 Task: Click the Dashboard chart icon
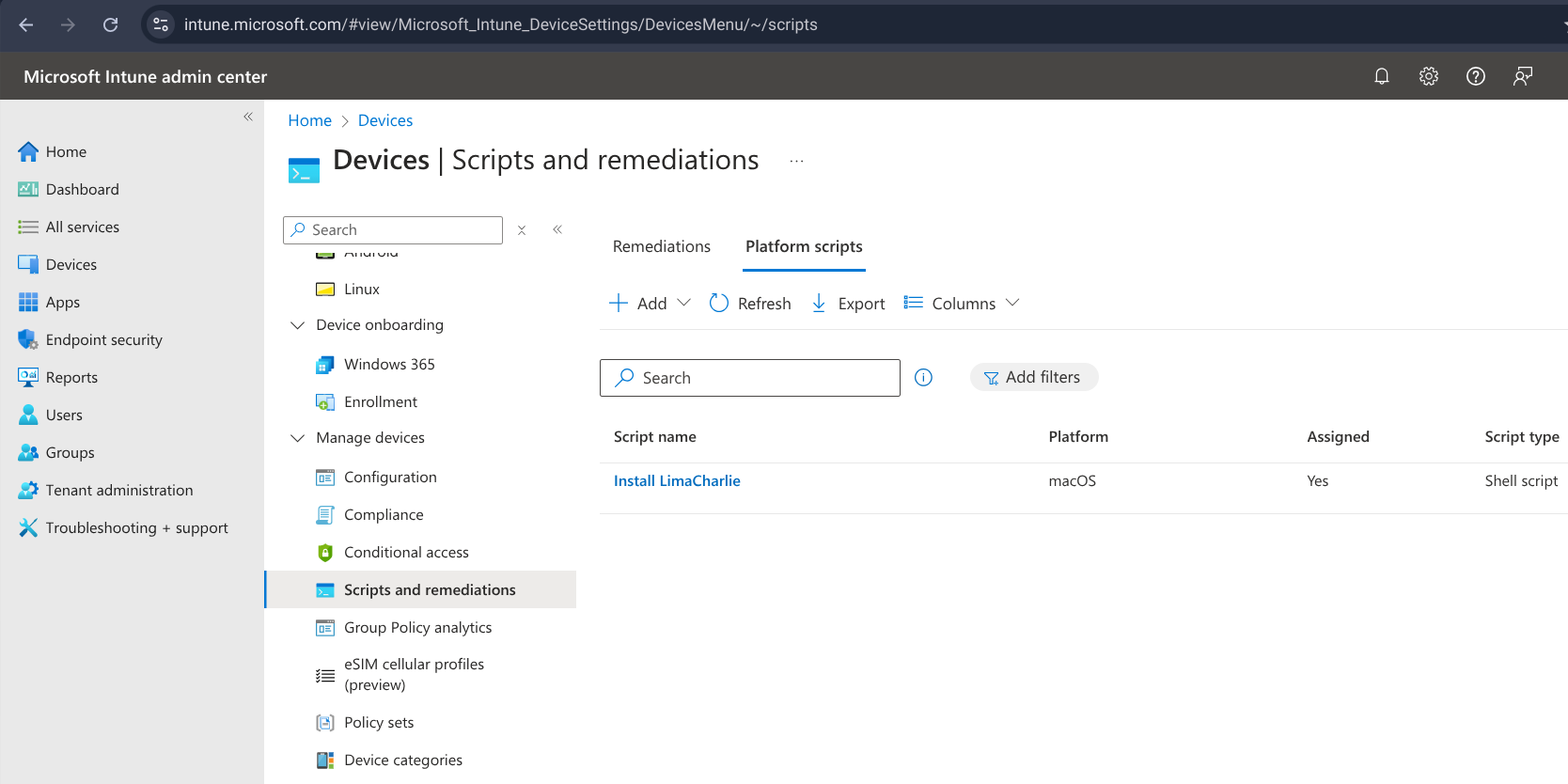pyautogui.click(x=28, y=189)
